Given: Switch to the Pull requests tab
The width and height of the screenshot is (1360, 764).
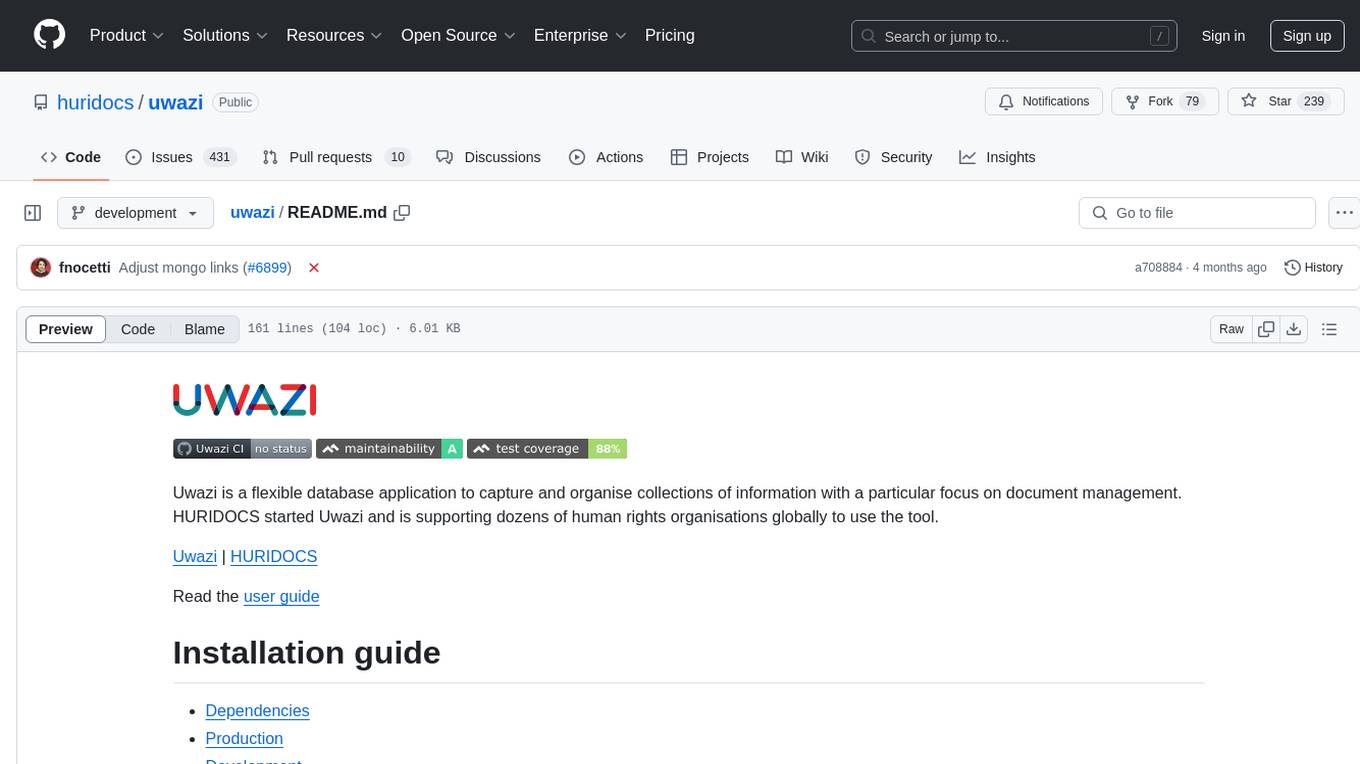Looking at the screenshot, I should coord(337,157).
